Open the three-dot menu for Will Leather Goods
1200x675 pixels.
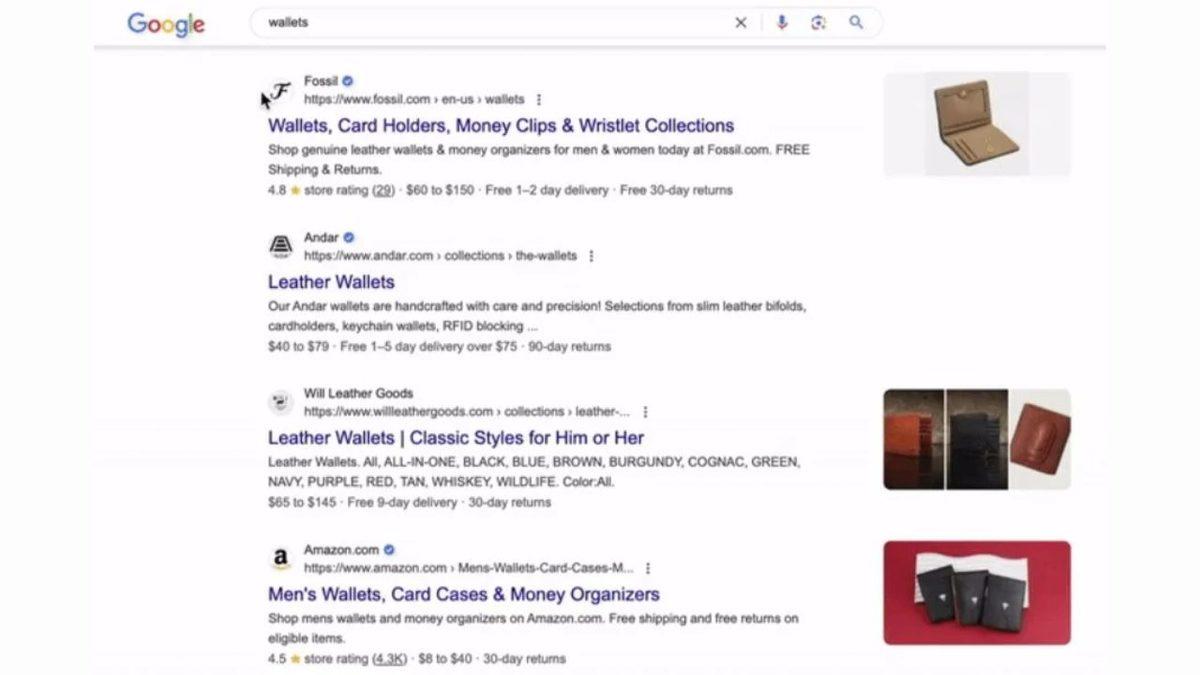click(646, 411)
